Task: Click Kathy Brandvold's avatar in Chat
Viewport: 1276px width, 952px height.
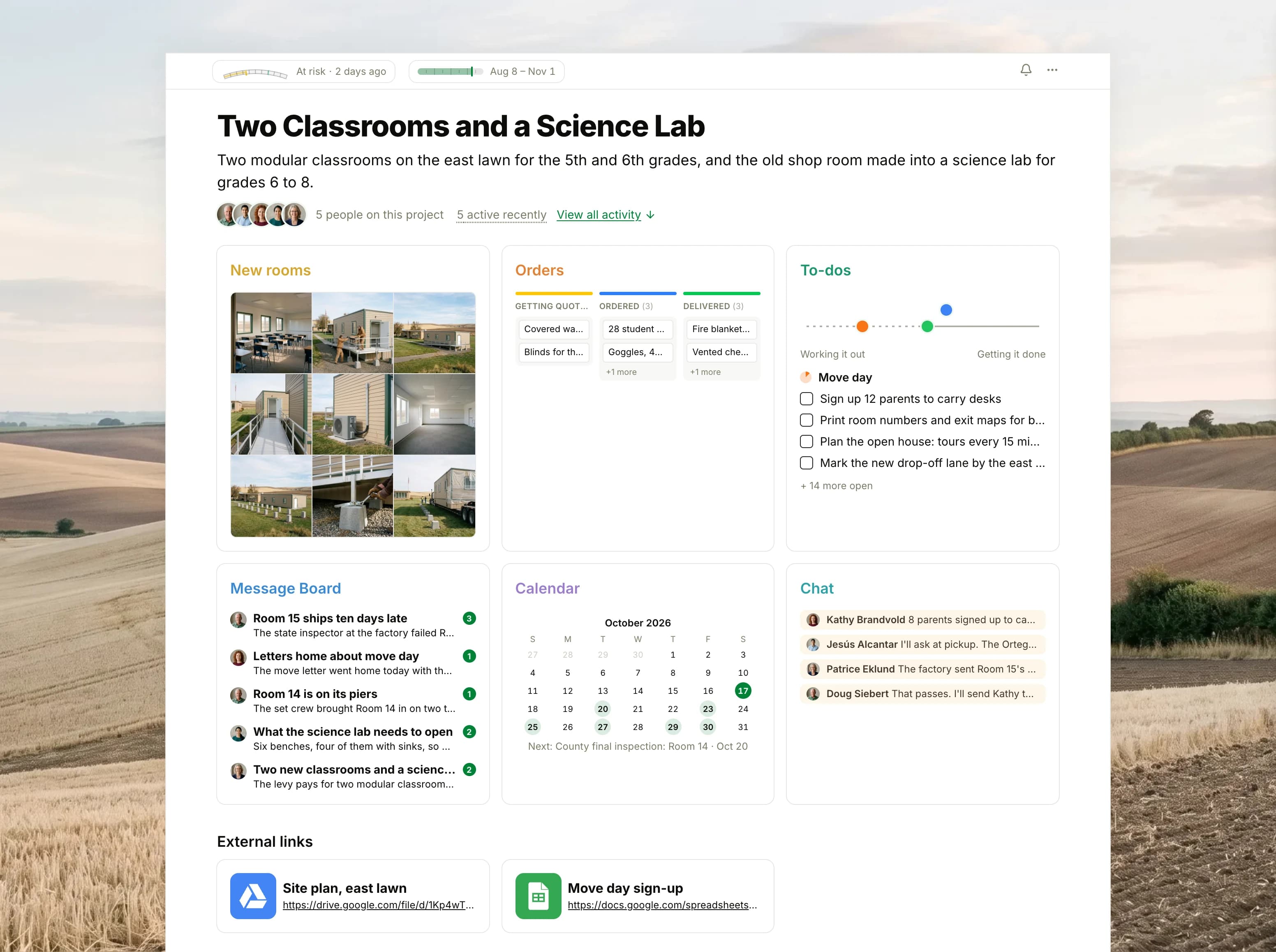Action: click(813, 620)
